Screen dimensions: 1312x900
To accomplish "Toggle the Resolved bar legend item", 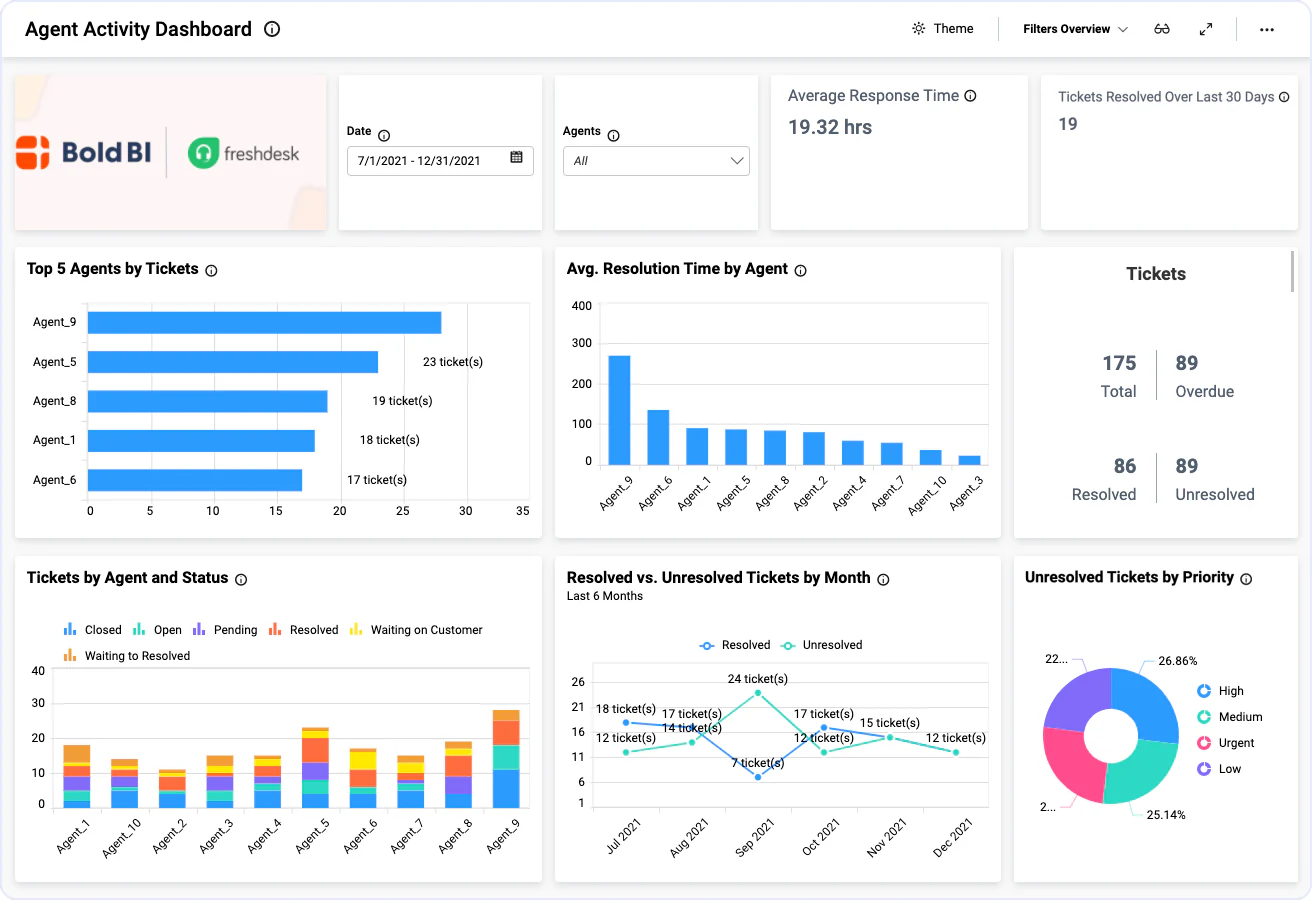I will [303, 630].
